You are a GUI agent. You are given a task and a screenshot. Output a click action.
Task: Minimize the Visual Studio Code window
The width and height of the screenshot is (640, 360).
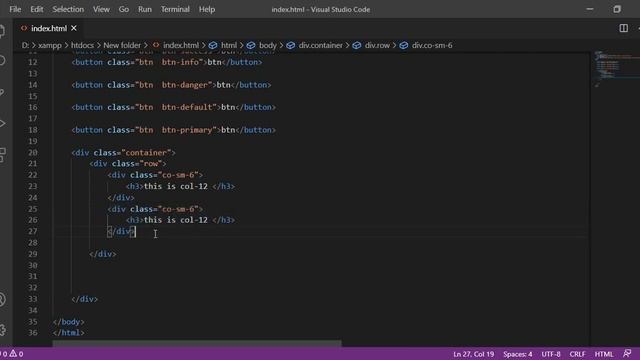coord(589,9)
